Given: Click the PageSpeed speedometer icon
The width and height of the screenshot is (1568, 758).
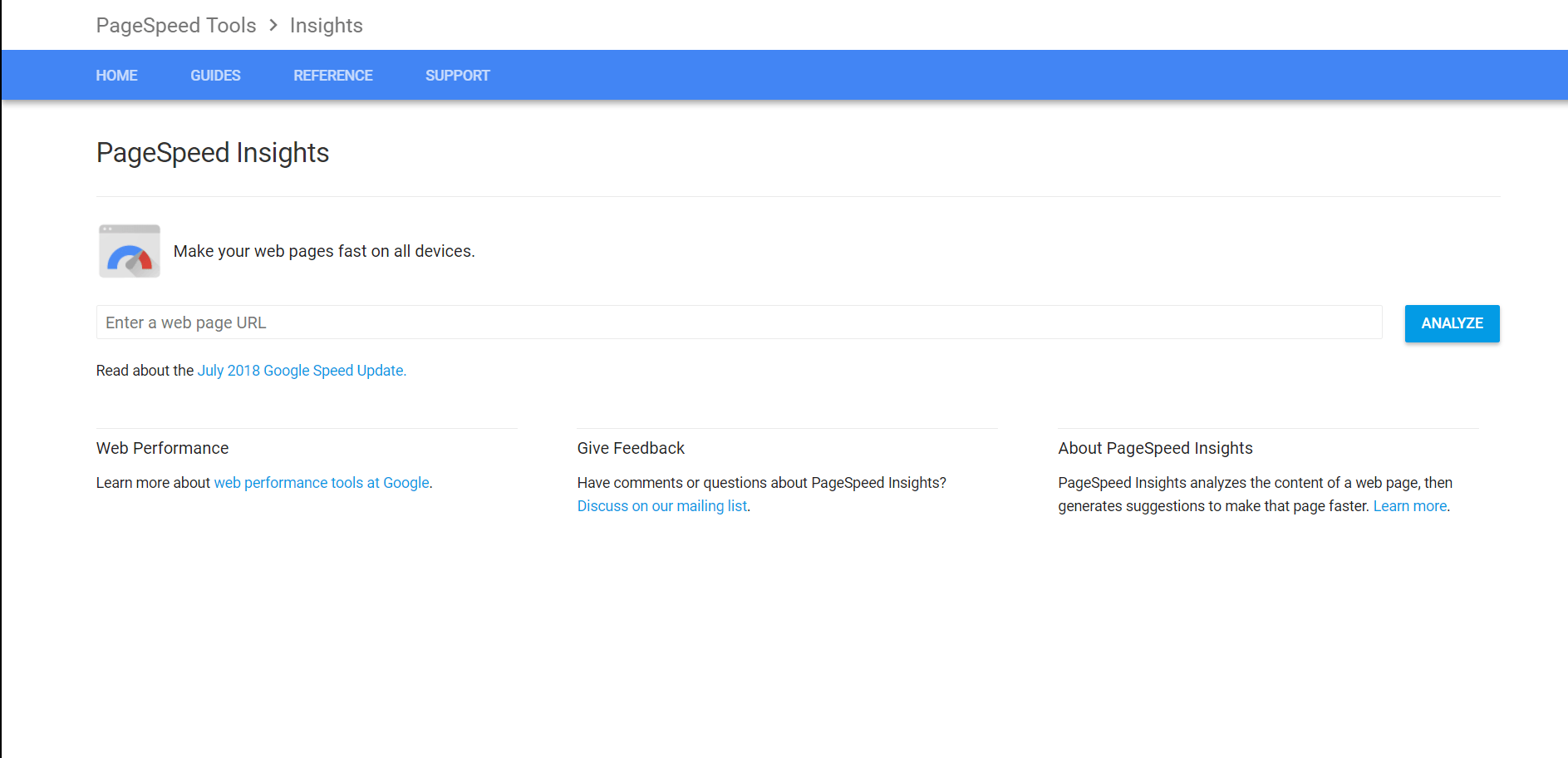Looking at the screenshot, I should pyautogui.click(x=130, y=251).
